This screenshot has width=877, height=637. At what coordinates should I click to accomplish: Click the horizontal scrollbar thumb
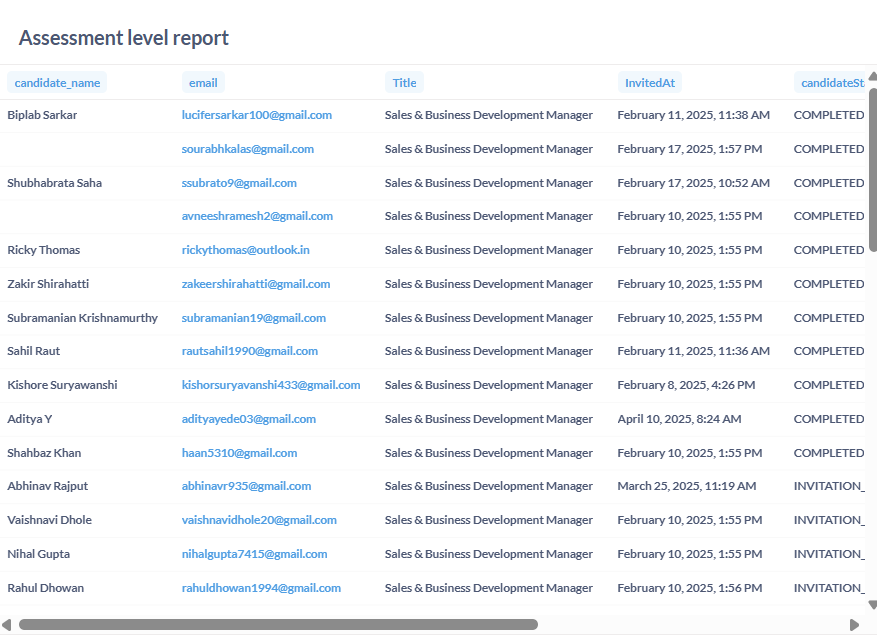point(278,625)
